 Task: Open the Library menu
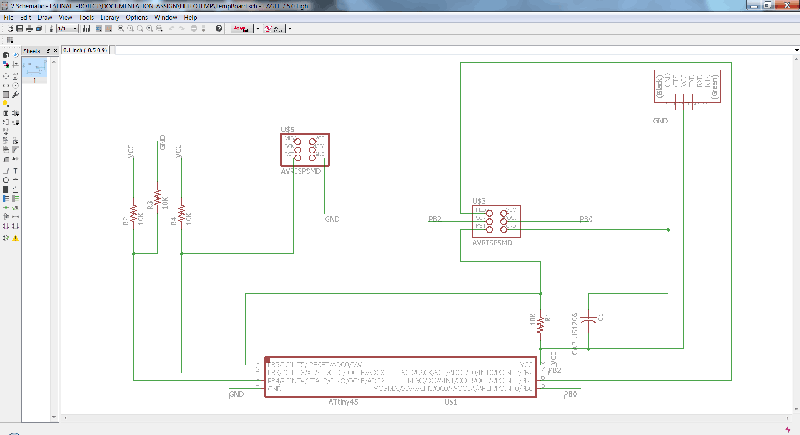pyautogui.click(x=110, y=17)
